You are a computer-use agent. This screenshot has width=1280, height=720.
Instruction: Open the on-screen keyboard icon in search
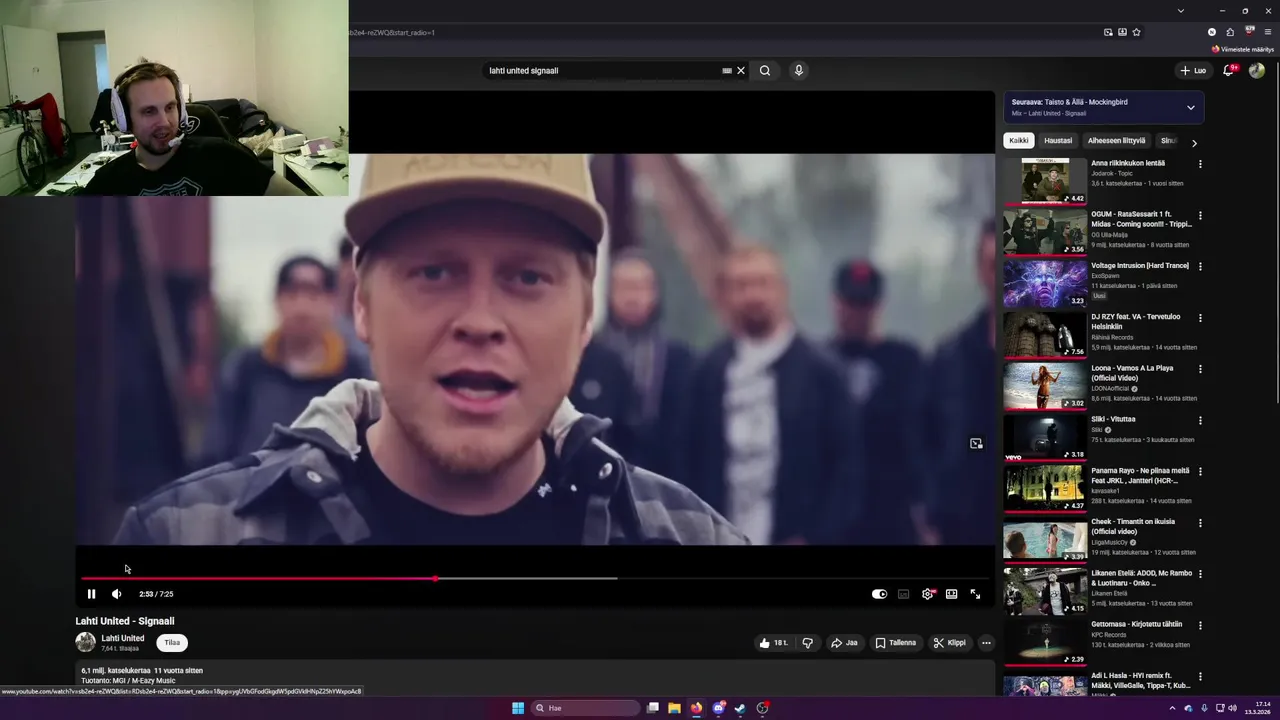tap(727, 71)
